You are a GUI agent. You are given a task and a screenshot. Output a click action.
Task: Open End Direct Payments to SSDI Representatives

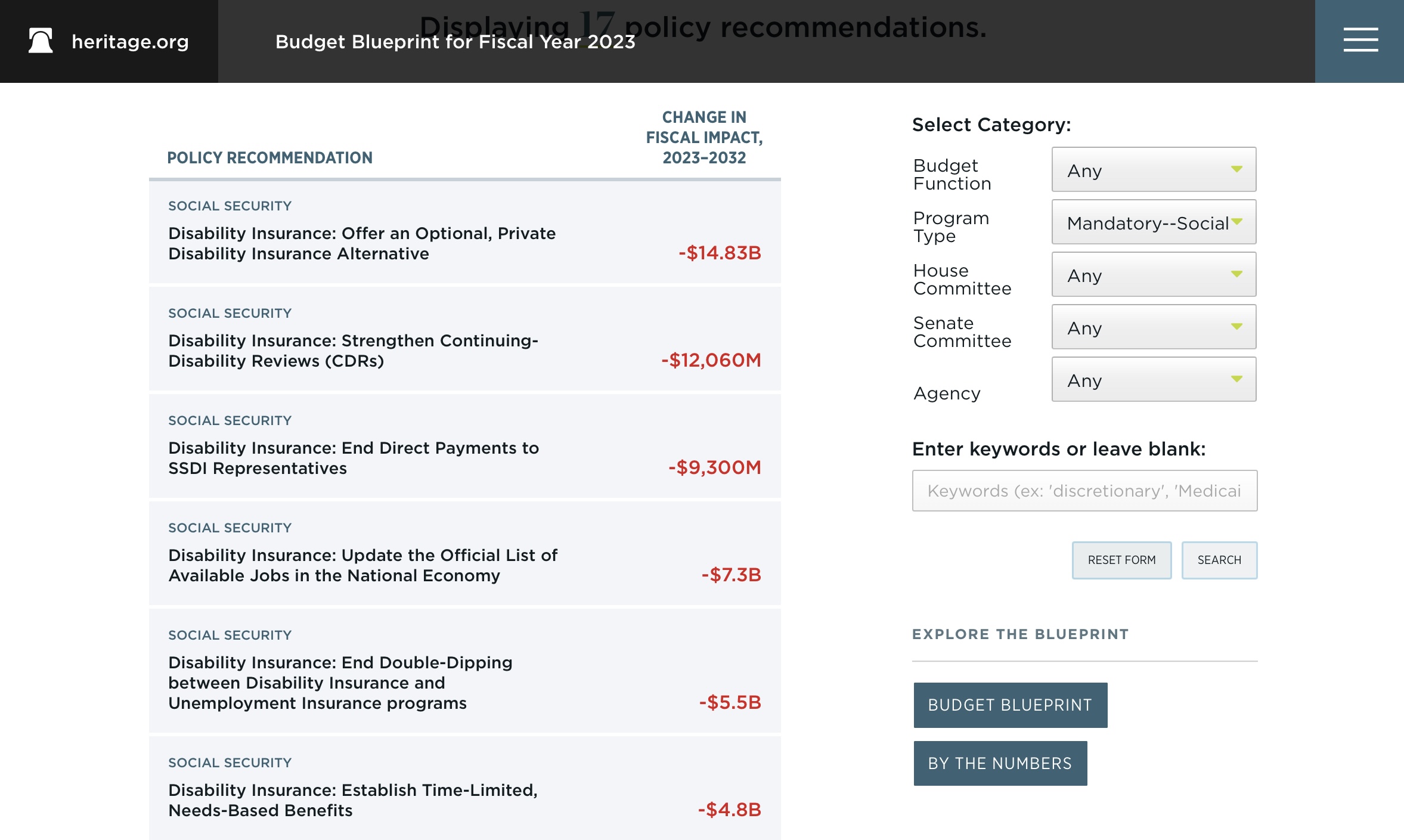tap(353, 458)
